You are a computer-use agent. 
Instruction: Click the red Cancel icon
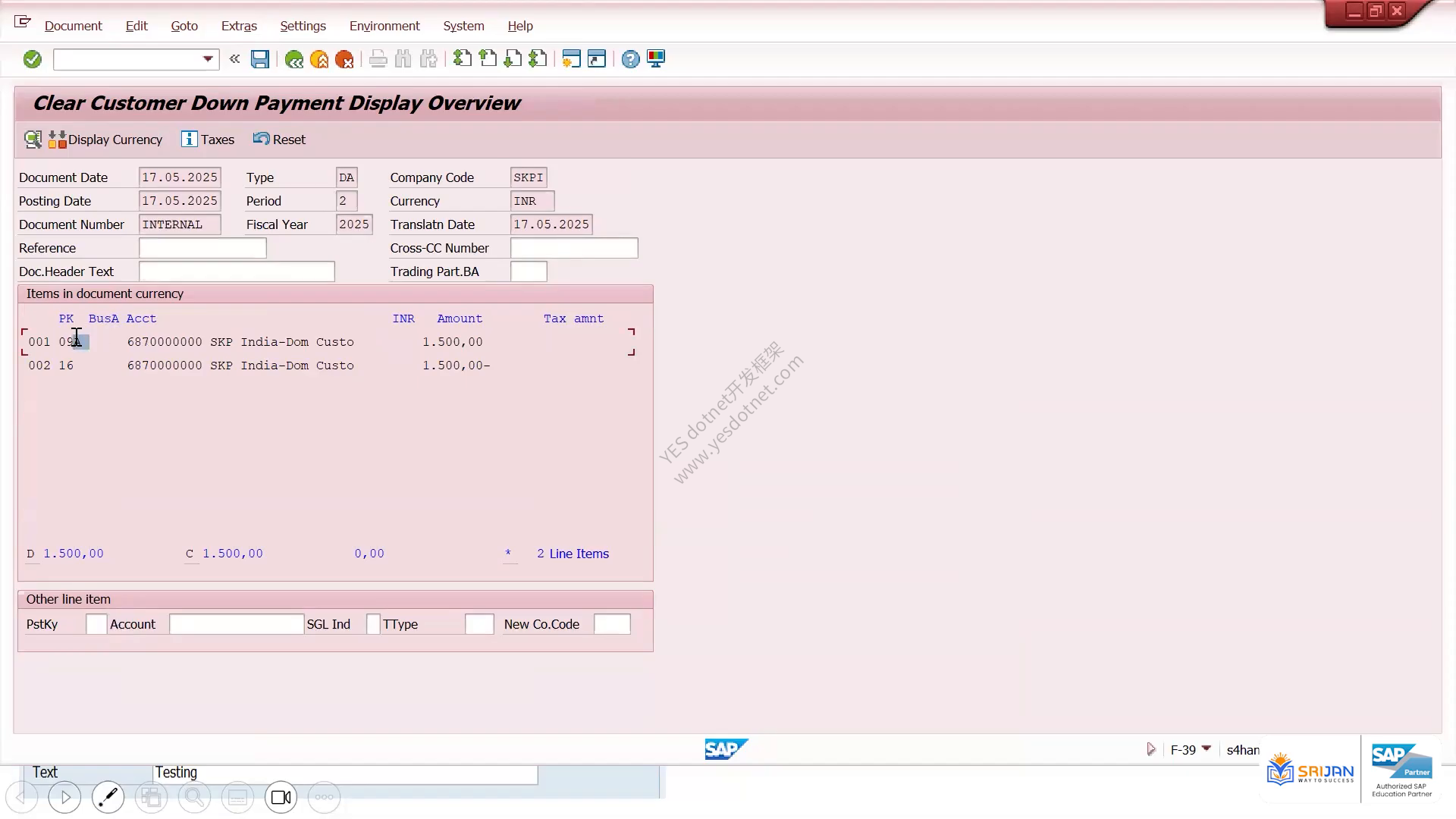[x=344, y=59]
